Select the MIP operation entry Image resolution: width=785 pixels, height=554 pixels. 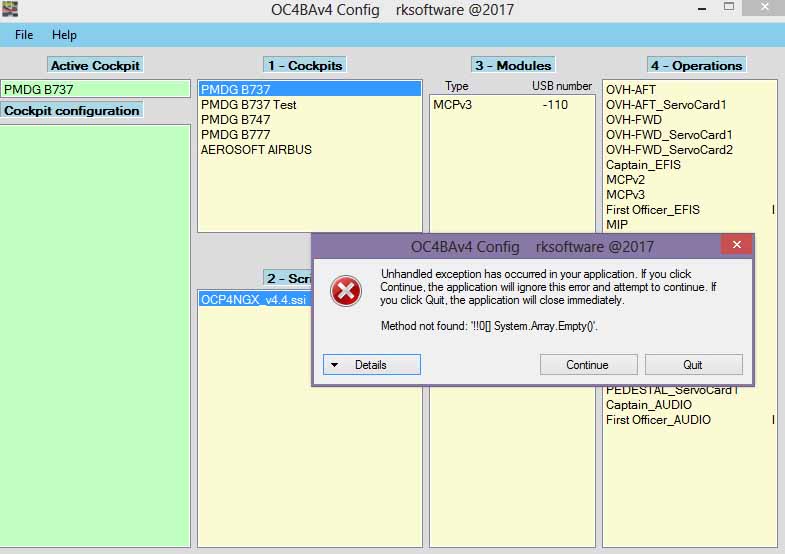coord(617,225)
